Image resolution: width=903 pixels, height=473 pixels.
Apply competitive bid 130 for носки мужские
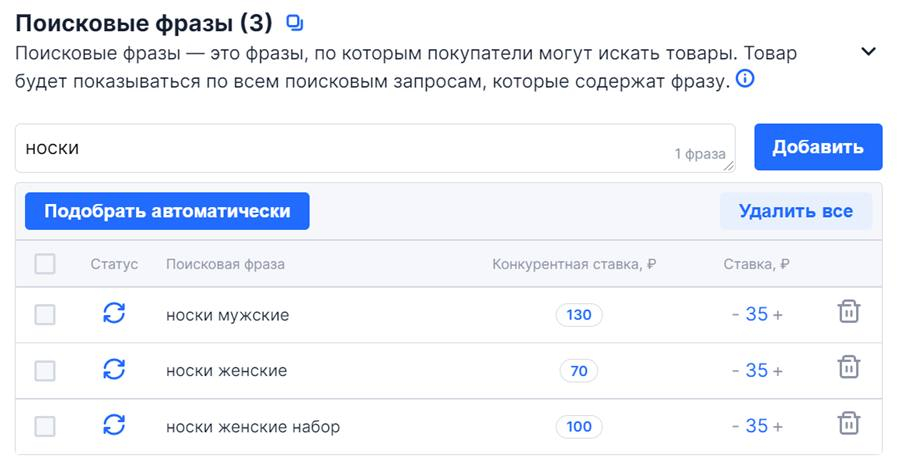tap(579, 315)
